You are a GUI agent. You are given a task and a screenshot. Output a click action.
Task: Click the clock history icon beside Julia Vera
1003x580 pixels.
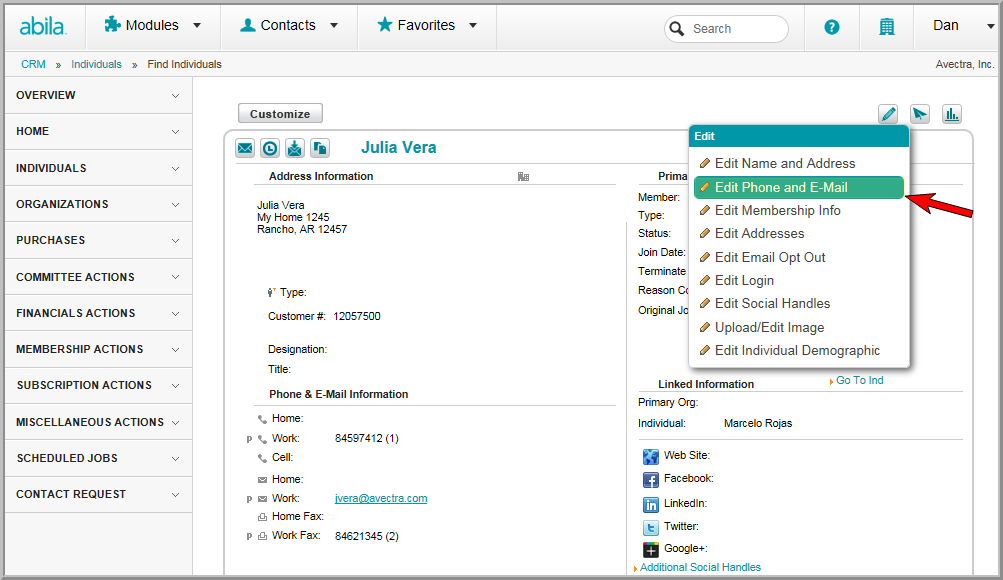(270, 148)
